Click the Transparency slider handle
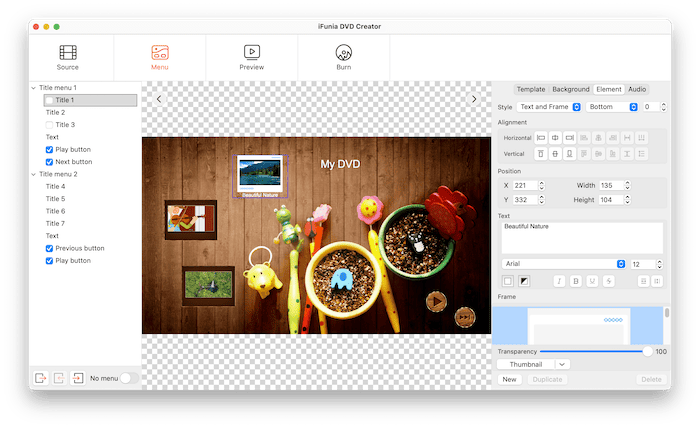The width and height of the screenshot is (700, 428). (647, 351)
